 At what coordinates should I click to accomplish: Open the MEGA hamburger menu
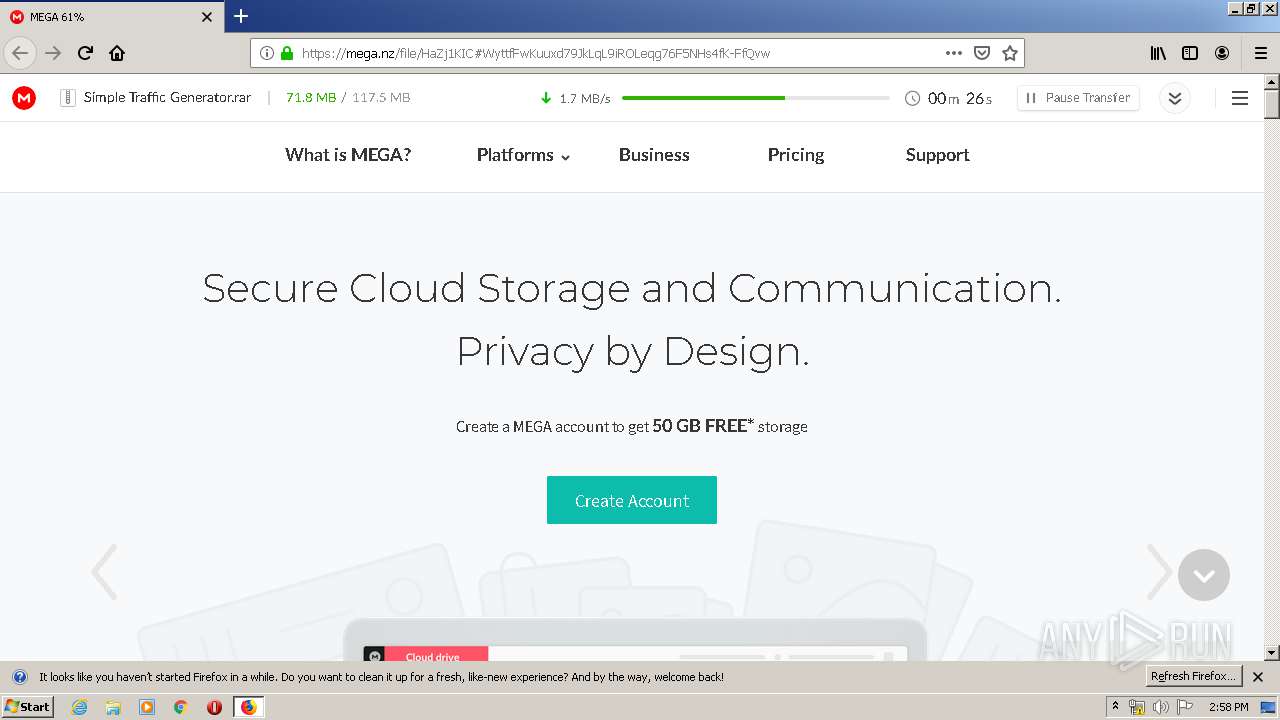pos(1240,98)
